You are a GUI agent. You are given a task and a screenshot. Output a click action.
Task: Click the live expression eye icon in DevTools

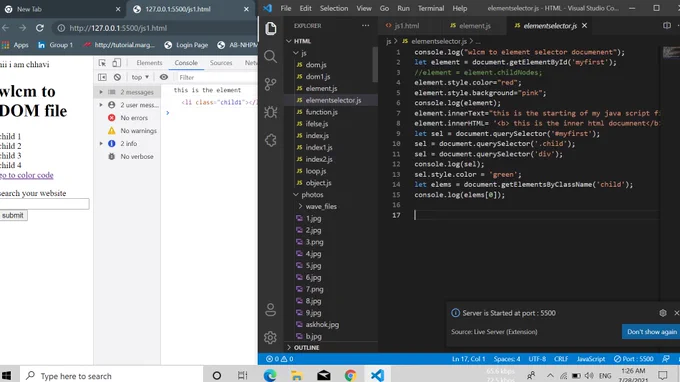[x=163, y=77]
